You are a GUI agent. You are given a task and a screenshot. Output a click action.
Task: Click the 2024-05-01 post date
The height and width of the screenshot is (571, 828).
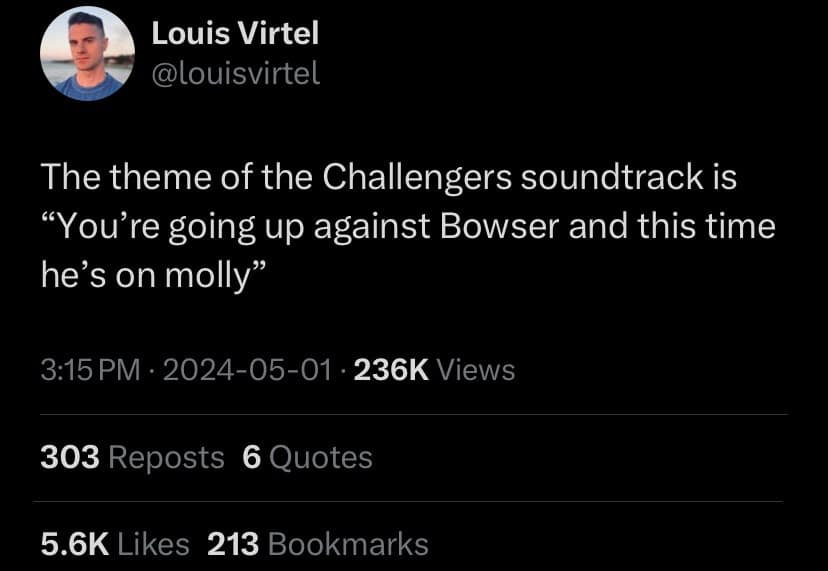pyautogui.click(x=244, y=370)
